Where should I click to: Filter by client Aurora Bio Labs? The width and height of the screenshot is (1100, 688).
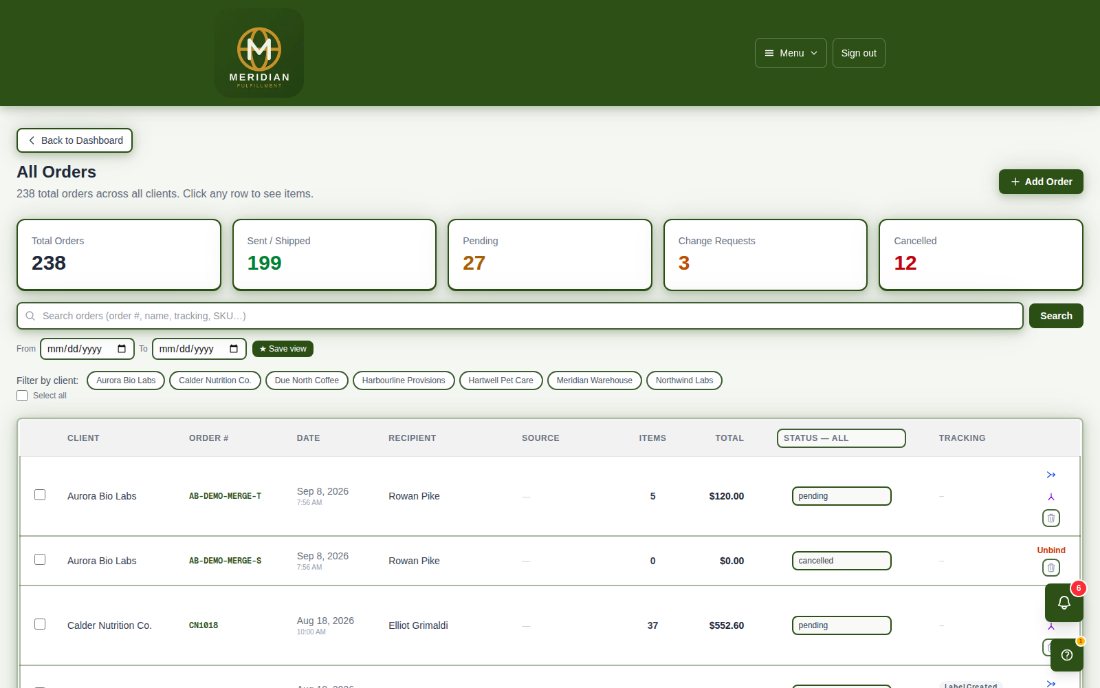click(x=126, y=380)
